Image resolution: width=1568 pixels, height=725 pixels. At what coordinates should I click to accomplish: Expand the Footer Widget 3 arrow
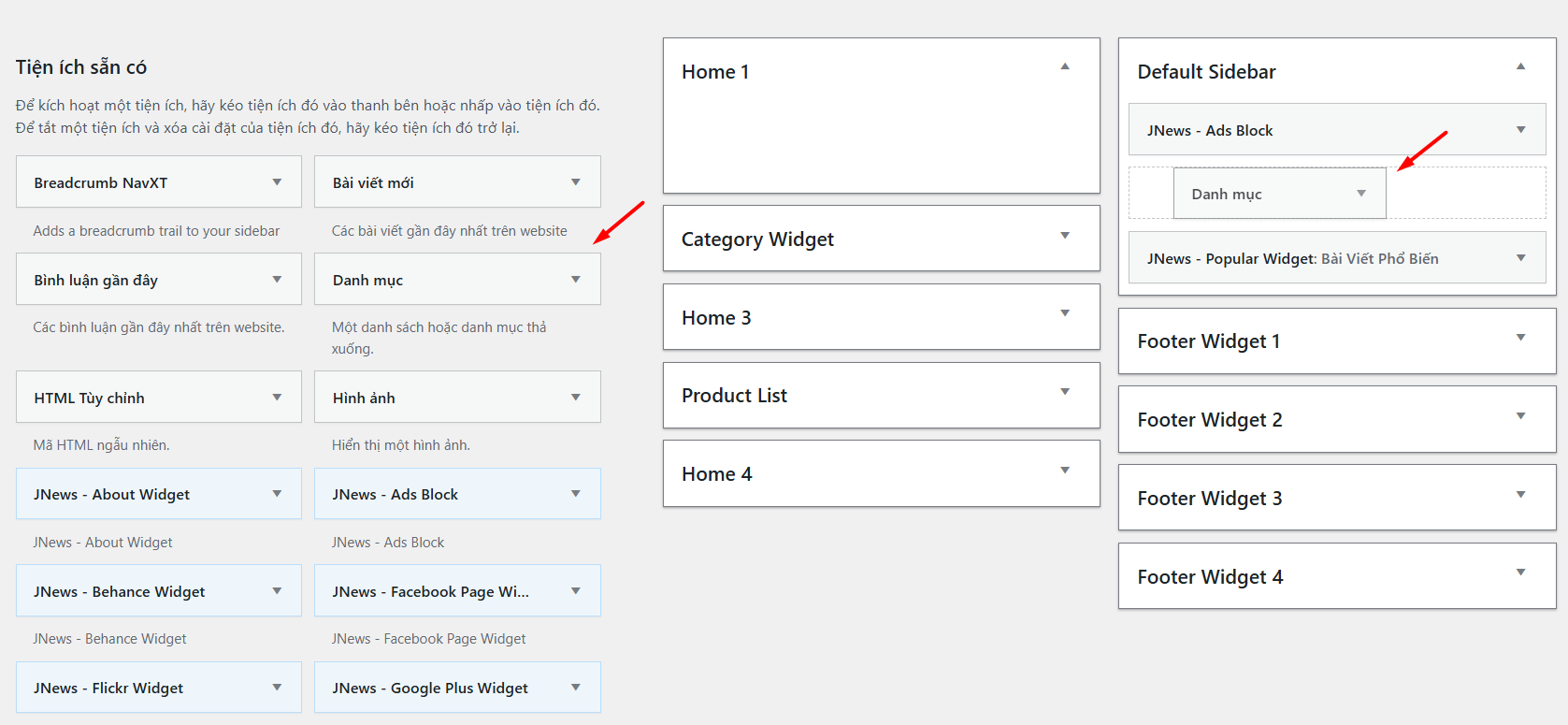tap(1521, 495)
